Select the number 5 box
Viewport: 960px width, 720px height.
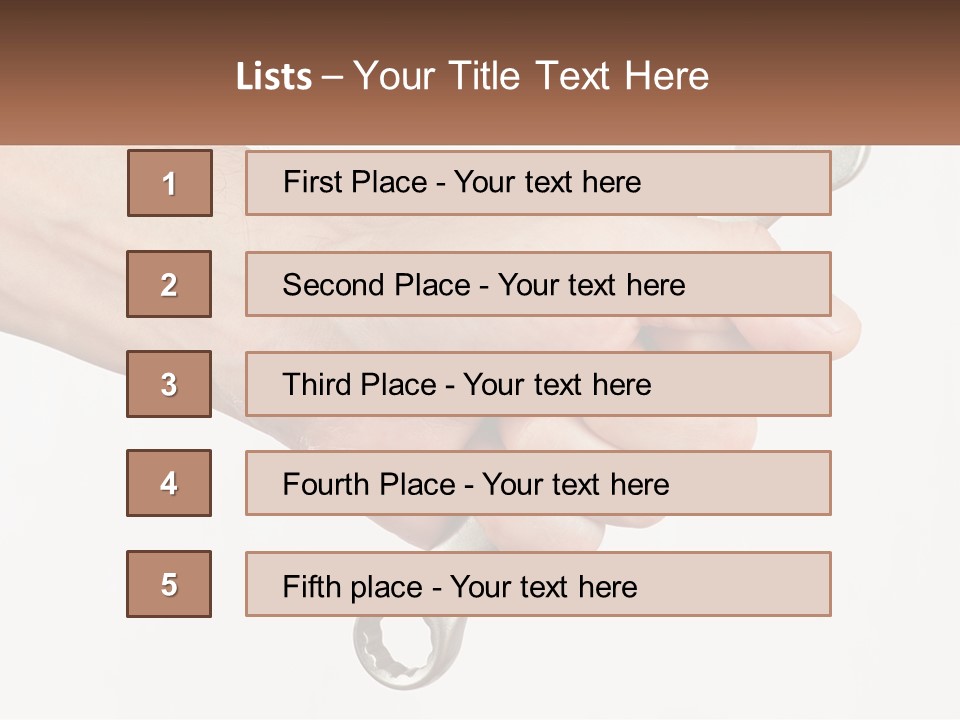point(169,584)
